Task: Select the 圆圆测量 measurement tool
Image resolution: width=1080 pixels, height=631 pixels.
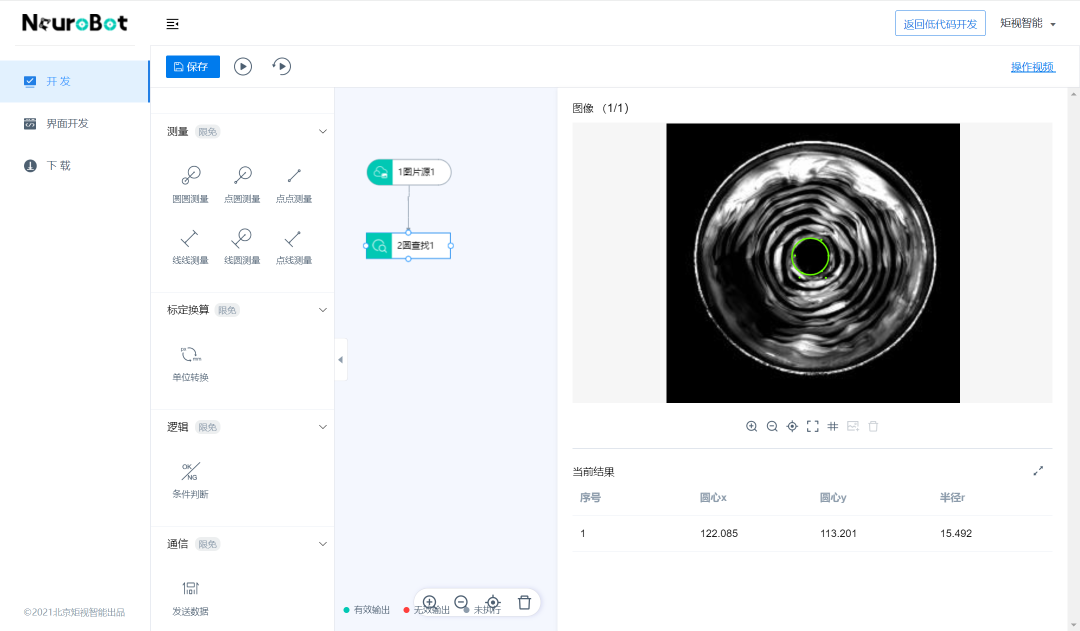Action: click(190, 177)
